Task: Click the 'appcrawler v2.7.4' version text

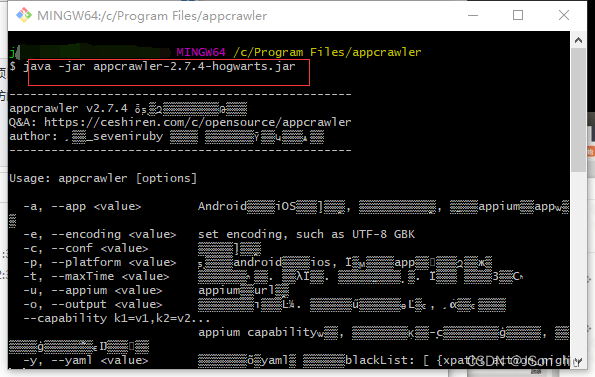Action: tap(68, 108)
